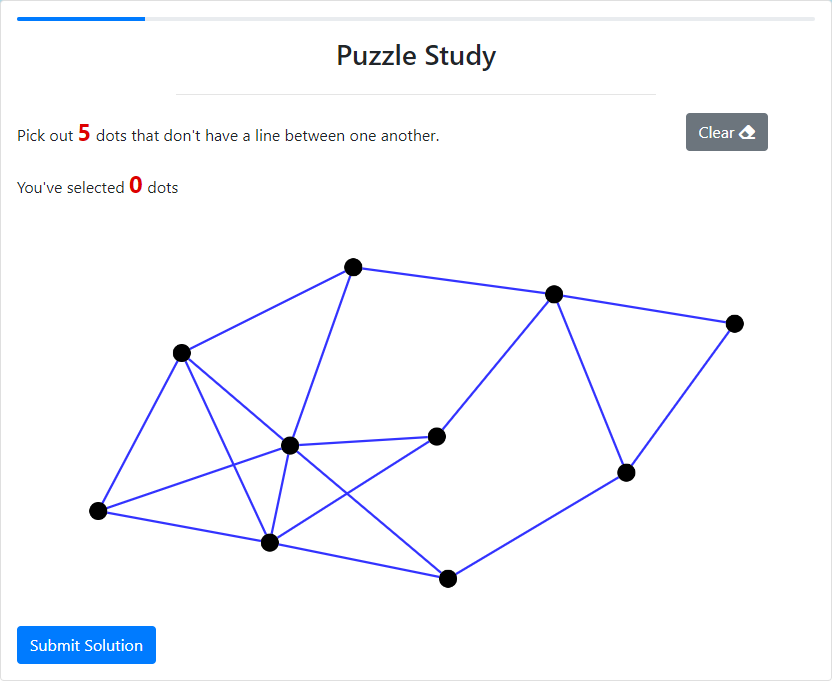Screen dimensions: 832x681
Task: Click the "You've selected" status text
Action: tap(71, 188)
